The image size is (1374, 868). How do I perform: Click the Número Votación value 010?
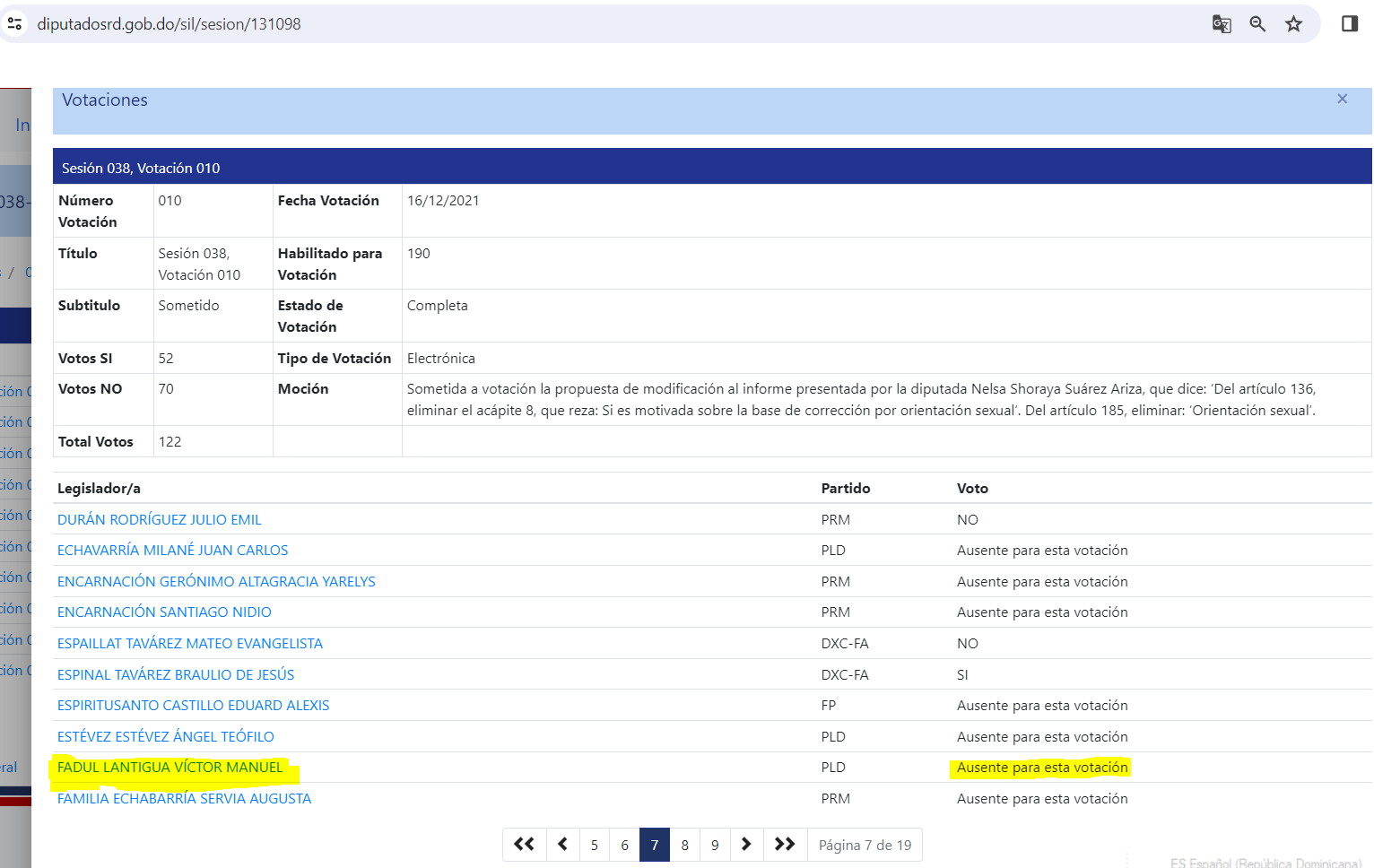point(170,201)
